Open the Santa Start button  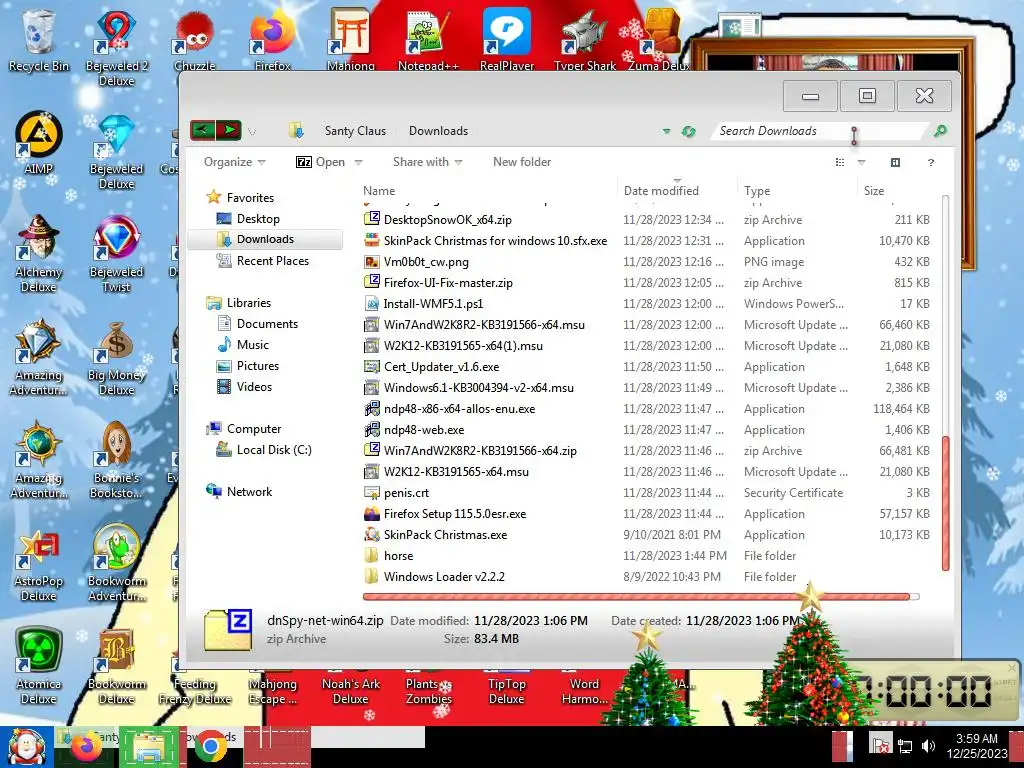(x=26, y=747)
